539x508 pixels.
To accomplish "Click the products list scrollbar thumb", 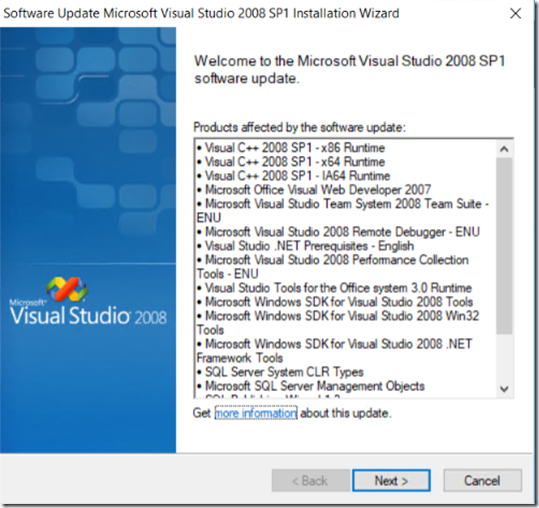I will (x=504, y=246).
